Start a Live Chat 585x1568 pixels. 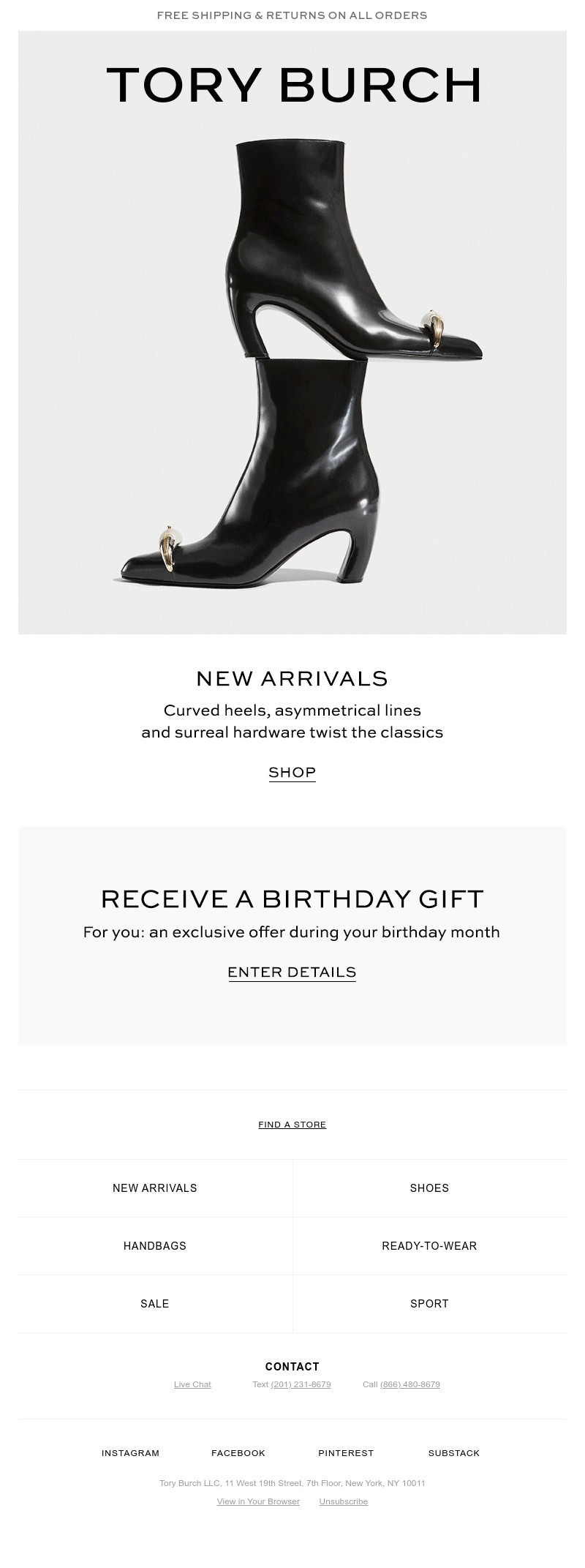(x=192, y=1384)
